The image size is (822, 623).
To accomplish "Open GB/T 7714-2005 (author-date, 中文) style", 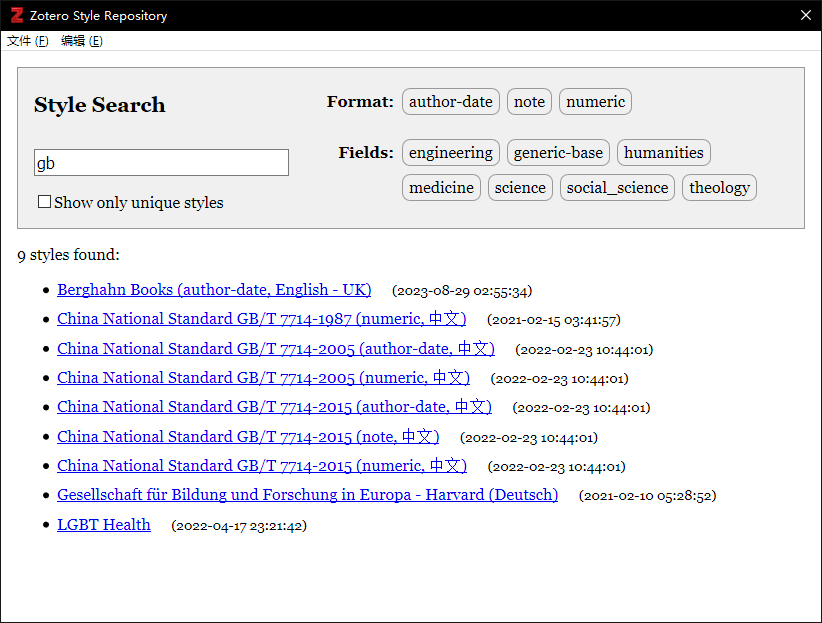I will tap(276, 349).
